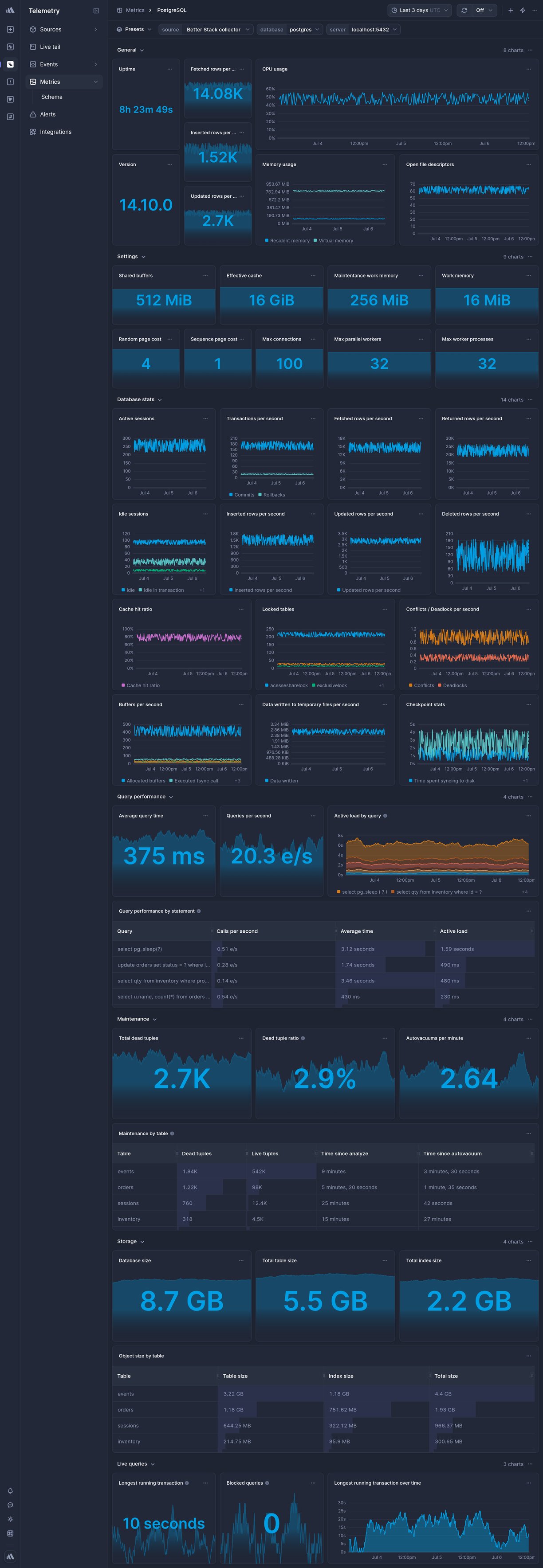
Task: Click info icon next to Blocked queries
Action: pos(267,1483)
